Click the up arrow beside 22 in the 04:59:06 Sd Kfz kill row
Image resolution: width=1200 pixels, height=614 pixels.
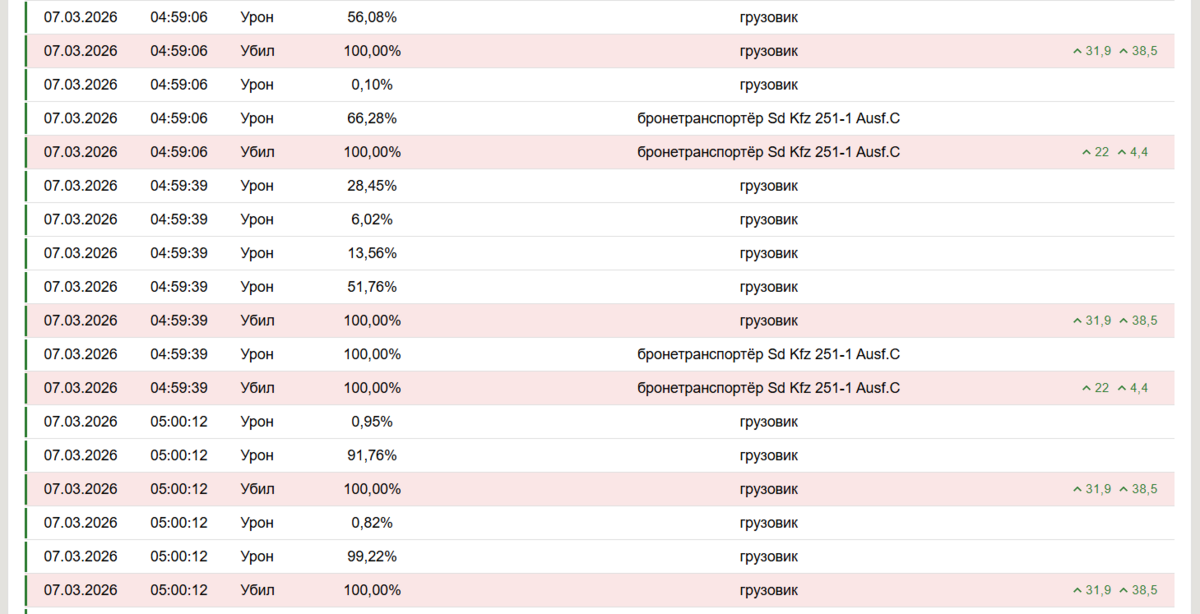(x=1086, y=152)
